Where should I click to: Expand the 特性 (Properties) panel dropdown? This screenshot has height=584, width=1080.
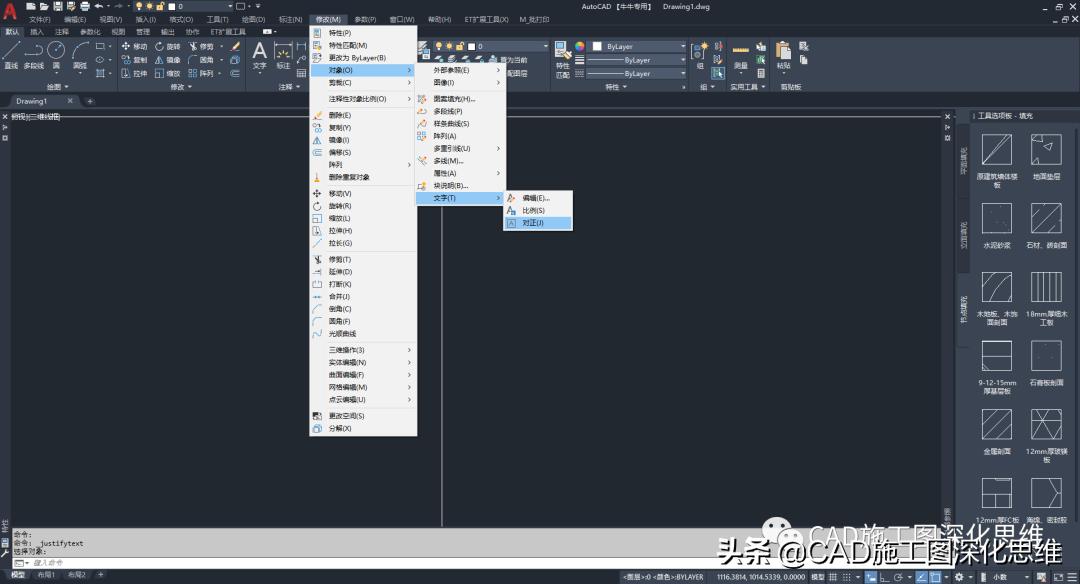click(616, 87)
